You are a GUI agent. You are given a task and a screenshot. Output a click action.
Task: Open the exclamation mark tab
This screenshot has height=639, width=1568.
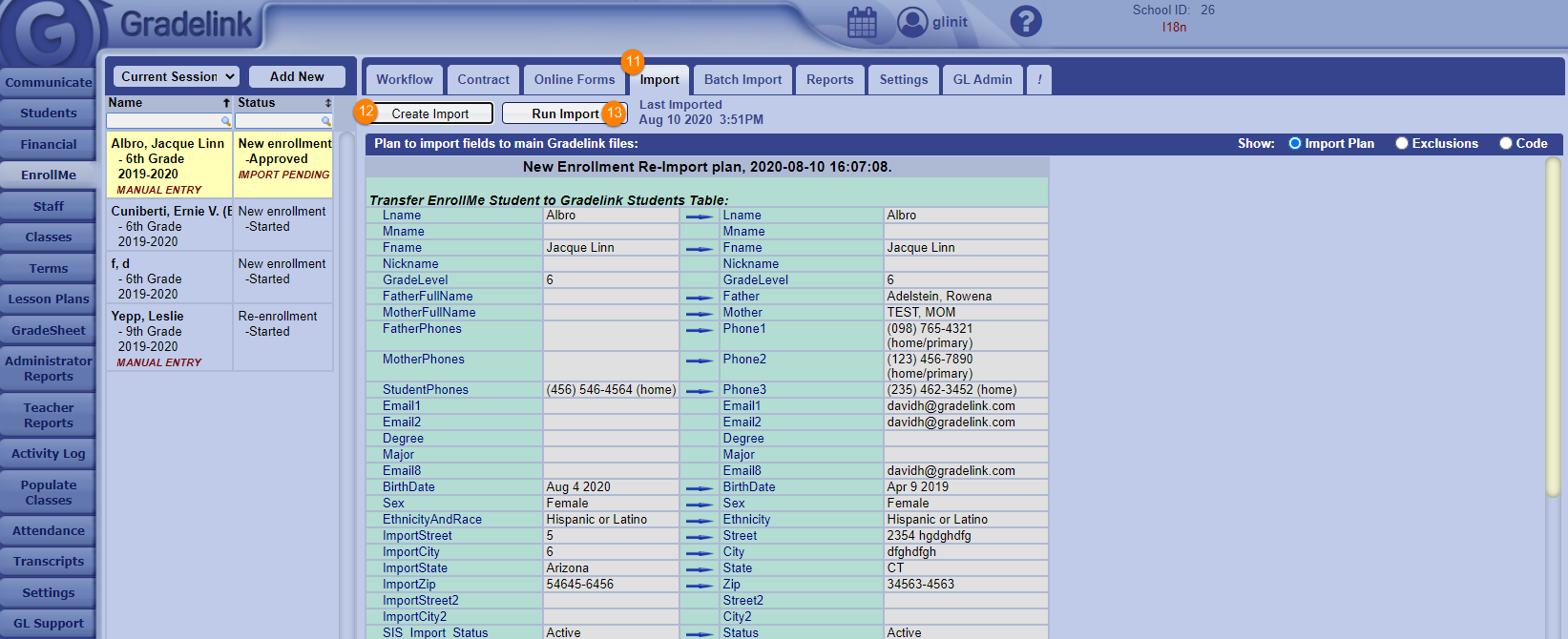[x=1039, y=80]
